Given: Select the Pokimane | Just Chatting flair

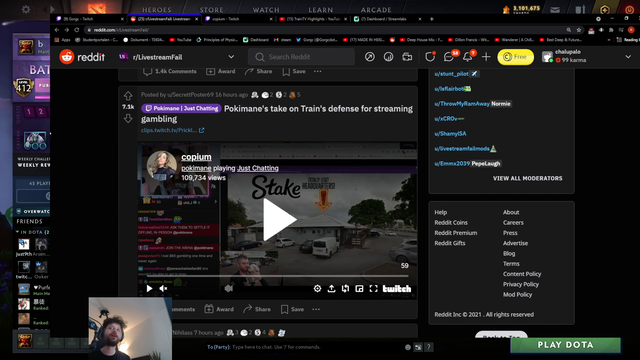Looking at the screenshot, I should click(x=181, y=109).
